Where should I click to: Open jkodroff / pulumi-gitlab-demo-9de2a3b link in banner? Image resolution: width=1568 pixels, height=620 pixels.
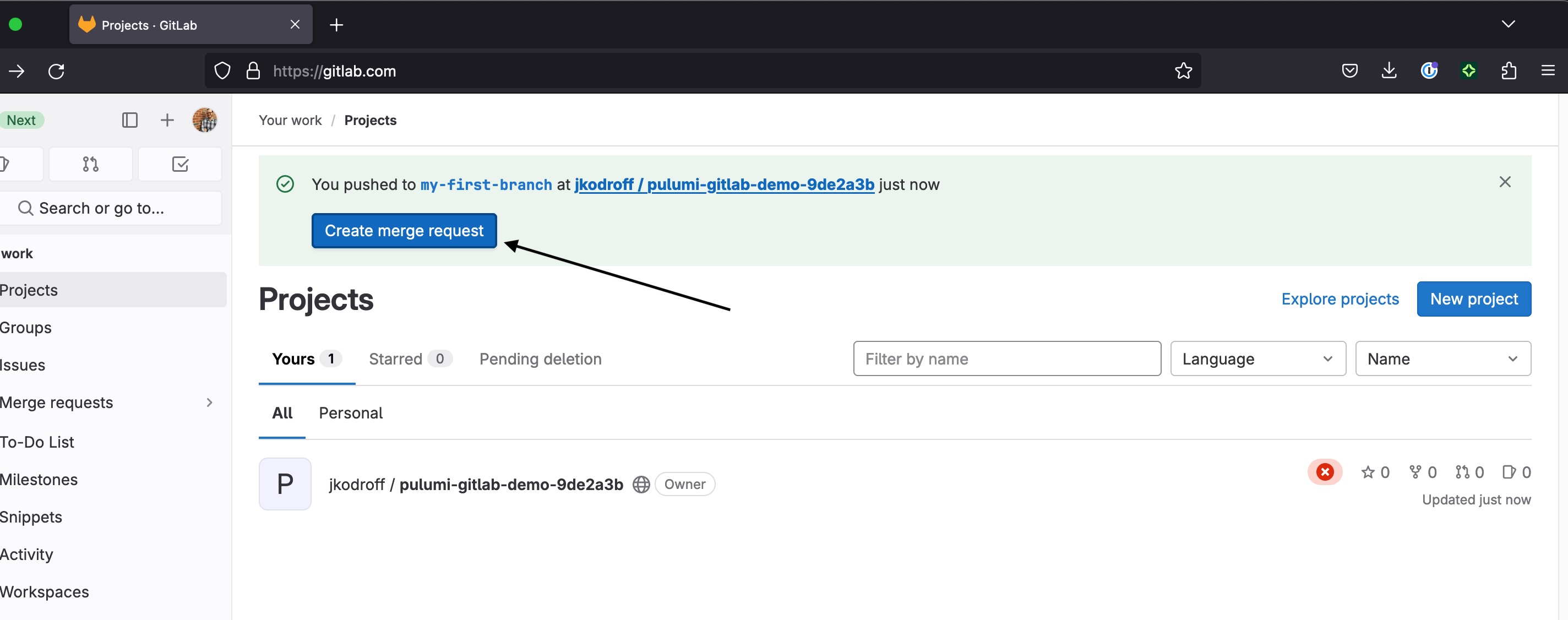click(724, 184)
